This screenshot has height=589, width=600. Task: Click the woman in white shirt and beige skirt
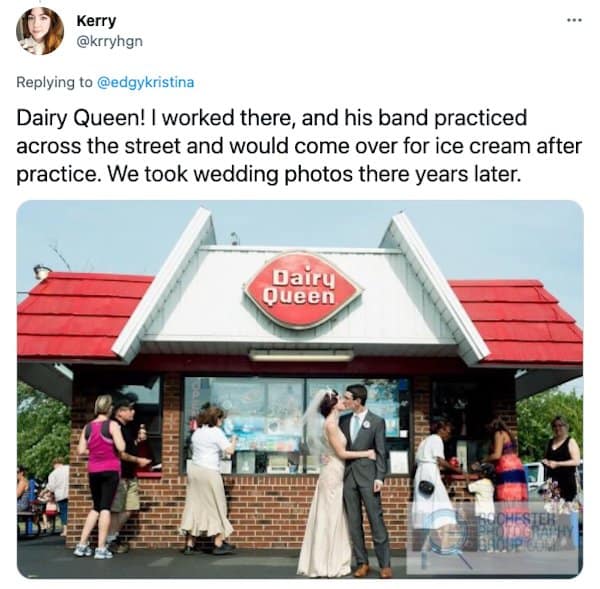coord(207,480)
